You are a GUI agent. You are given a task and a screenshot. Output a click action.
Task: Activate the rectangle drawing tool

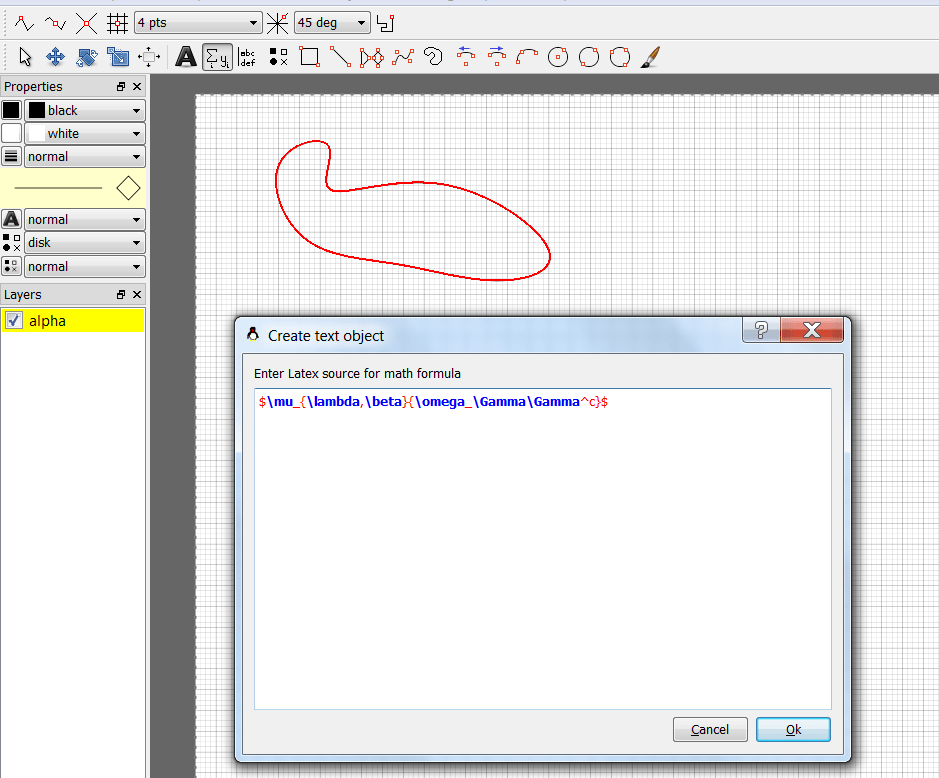[x=310, y=57]
